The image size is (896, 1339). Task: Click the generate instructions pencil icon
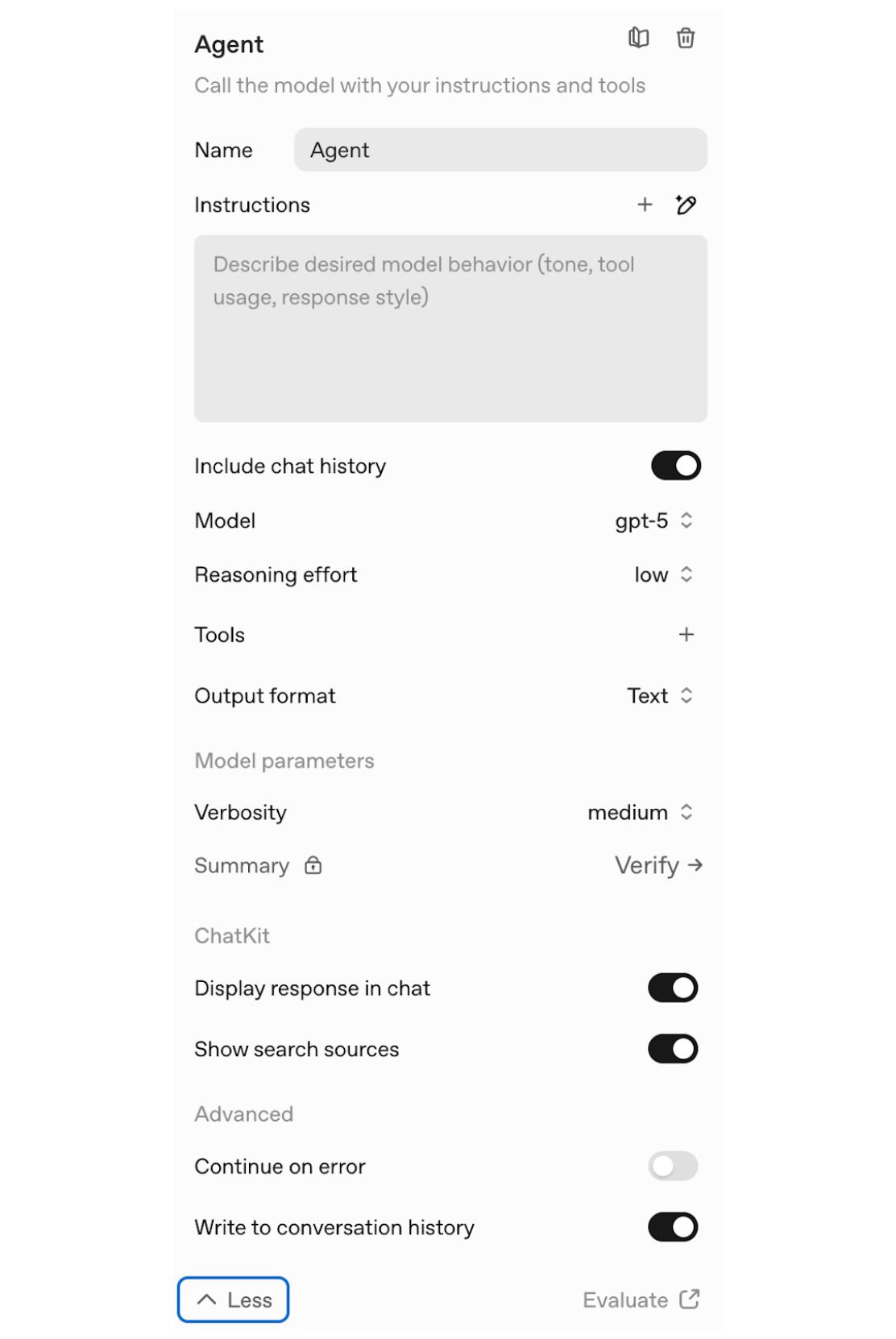point(686,205)
